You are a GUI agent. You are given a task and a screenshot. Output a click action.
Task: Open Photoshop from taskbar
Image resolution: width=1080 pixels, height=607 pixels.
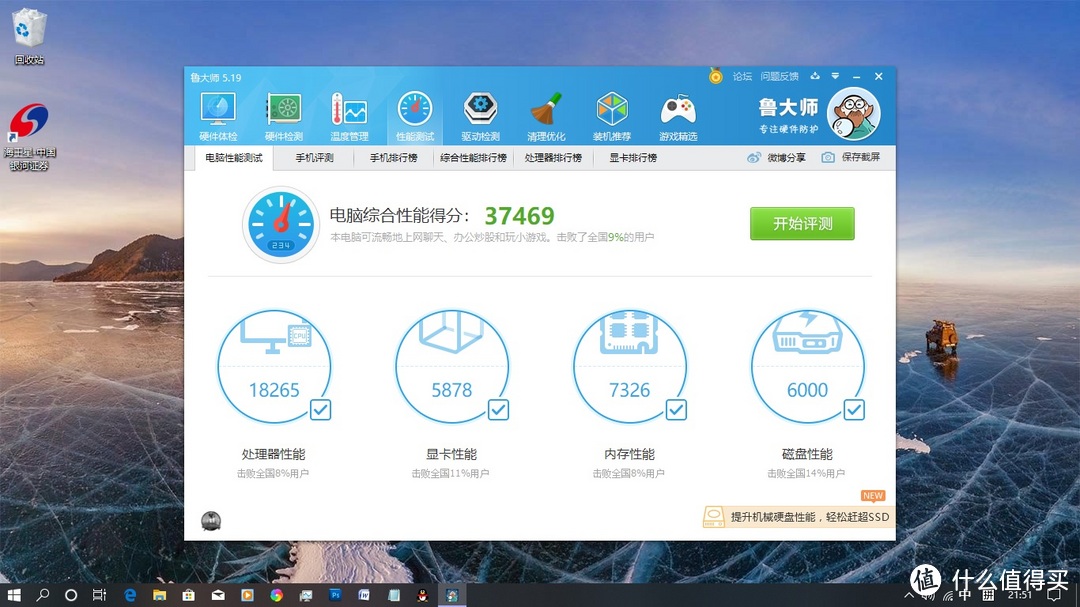pyautogui.click(x=335, y=595)
